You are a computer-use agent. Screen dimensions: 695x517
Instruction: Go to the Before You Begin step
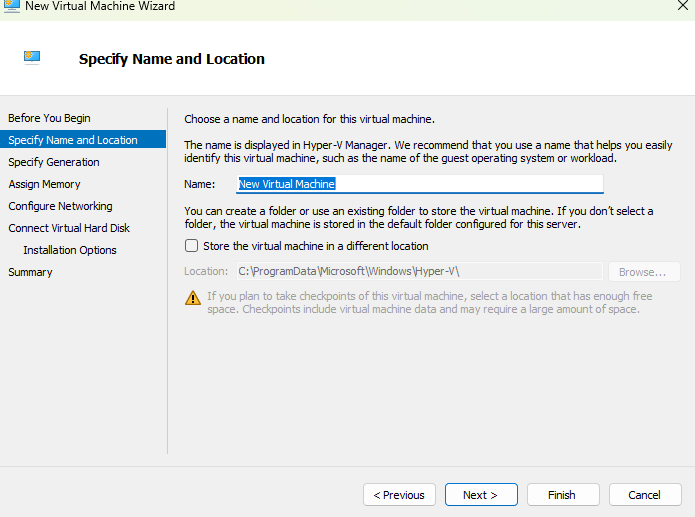click(49, 118)
